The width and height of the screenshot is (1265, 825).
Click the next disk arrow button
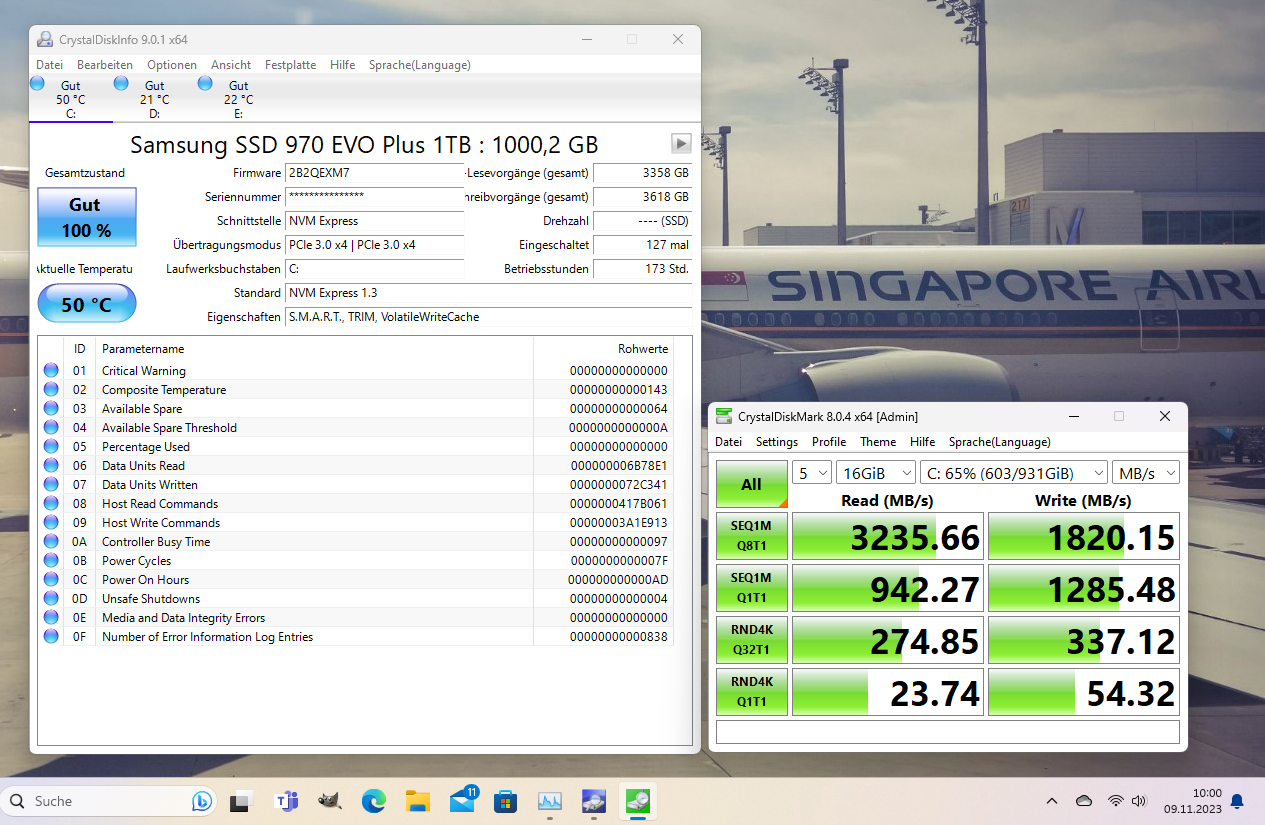pyautogui.click(x=681, y=143)
